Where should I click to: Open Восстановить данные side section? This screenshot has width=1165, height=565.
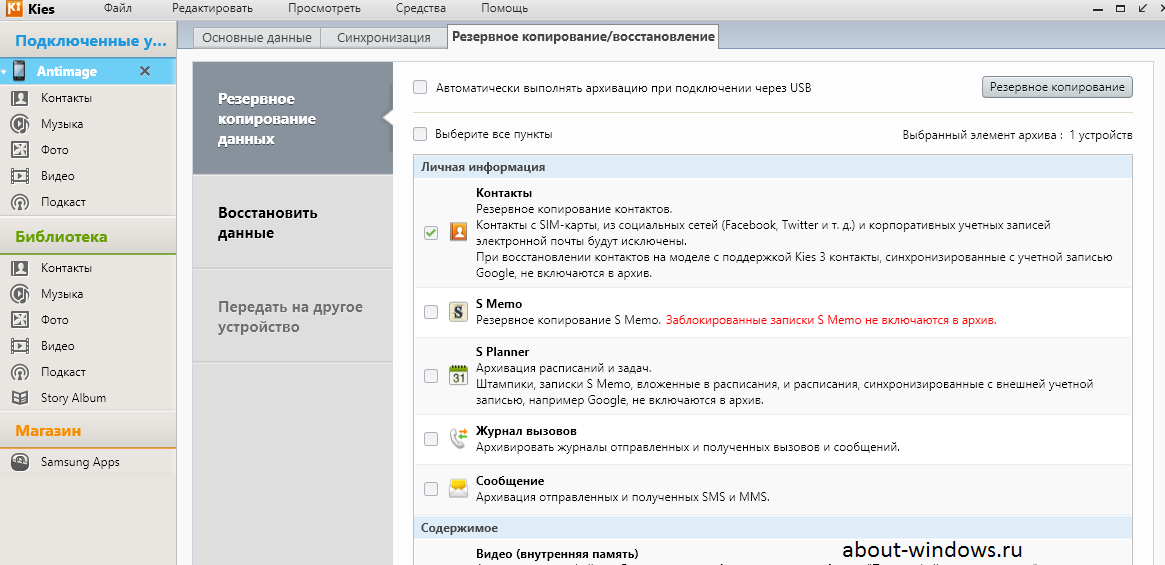(292, 222)
